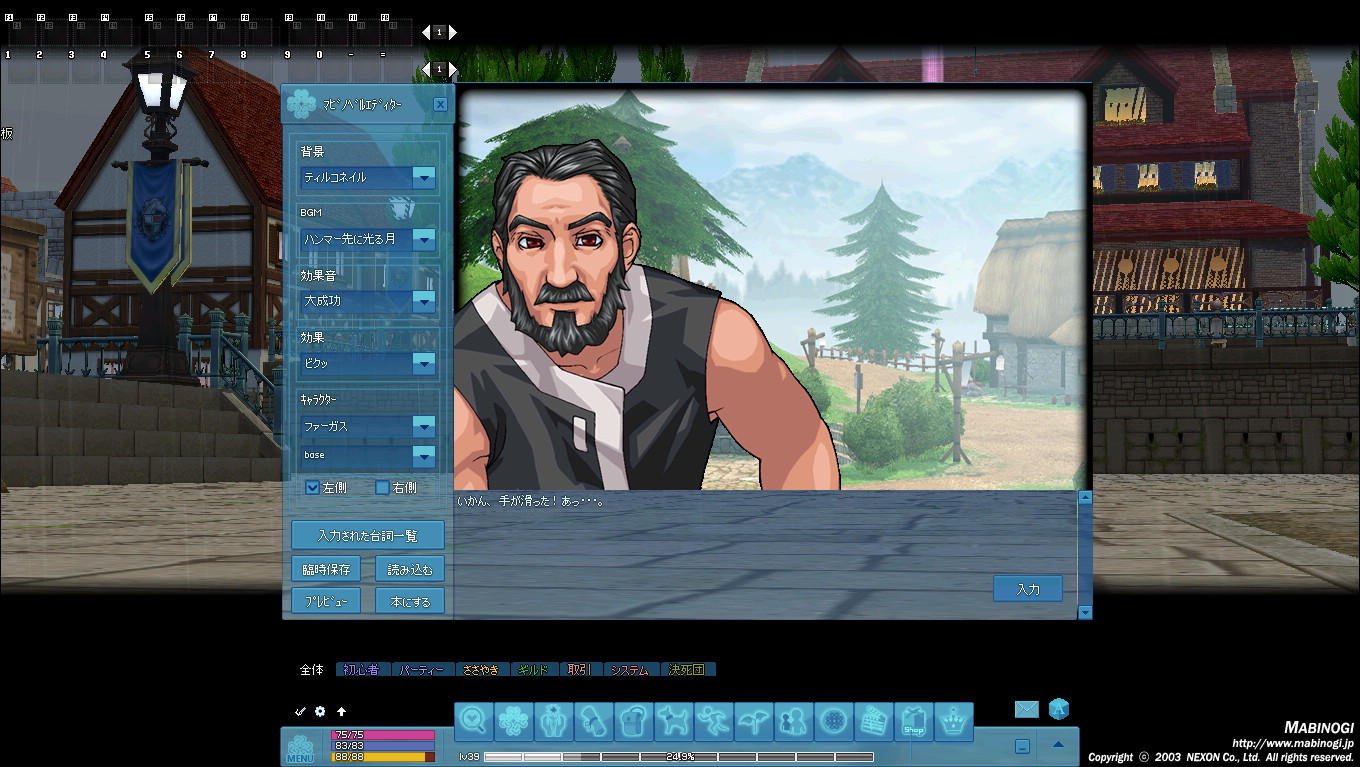The image size is (1360, 767).
Task: Uncheck the 左側 (left side) checkbox
Action: pyautogui.click(x=312, y=488)
